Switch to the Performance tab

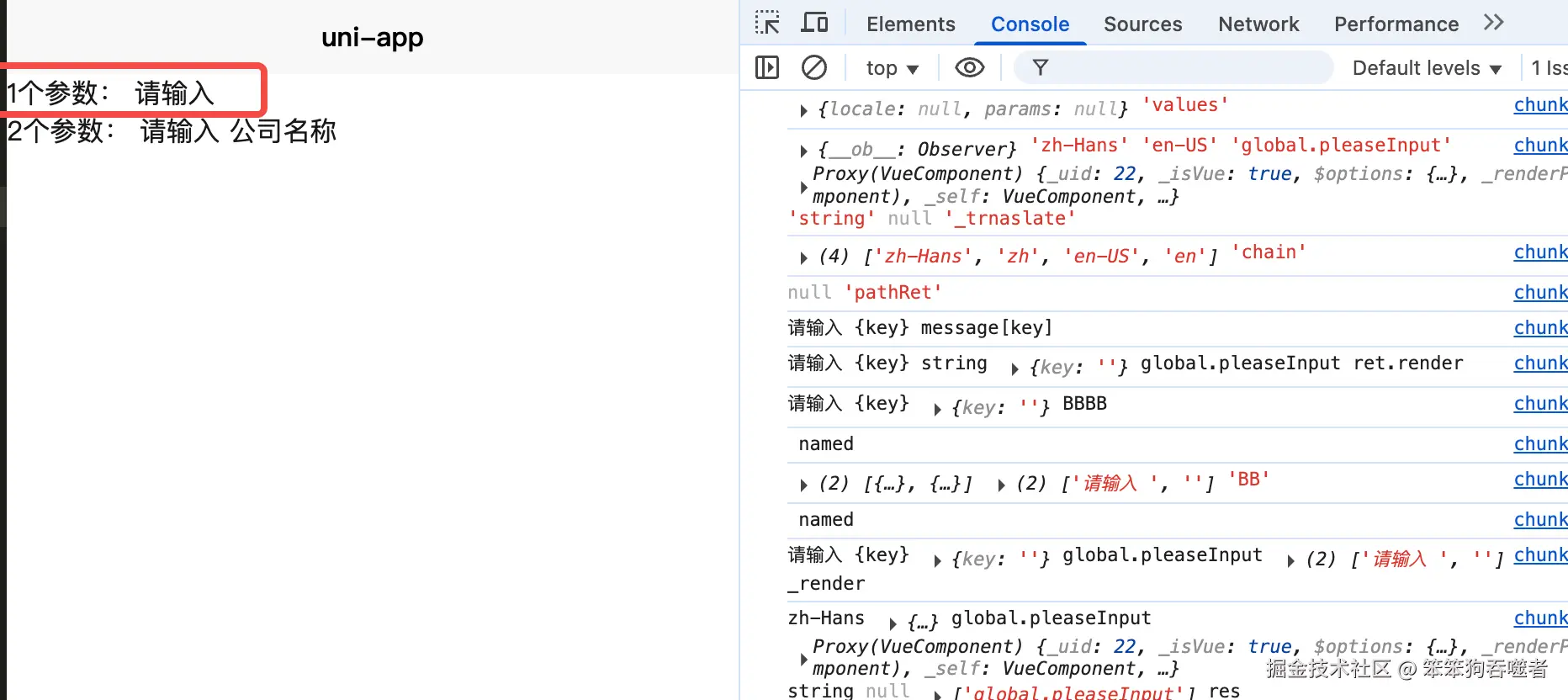click(1396, 24)
